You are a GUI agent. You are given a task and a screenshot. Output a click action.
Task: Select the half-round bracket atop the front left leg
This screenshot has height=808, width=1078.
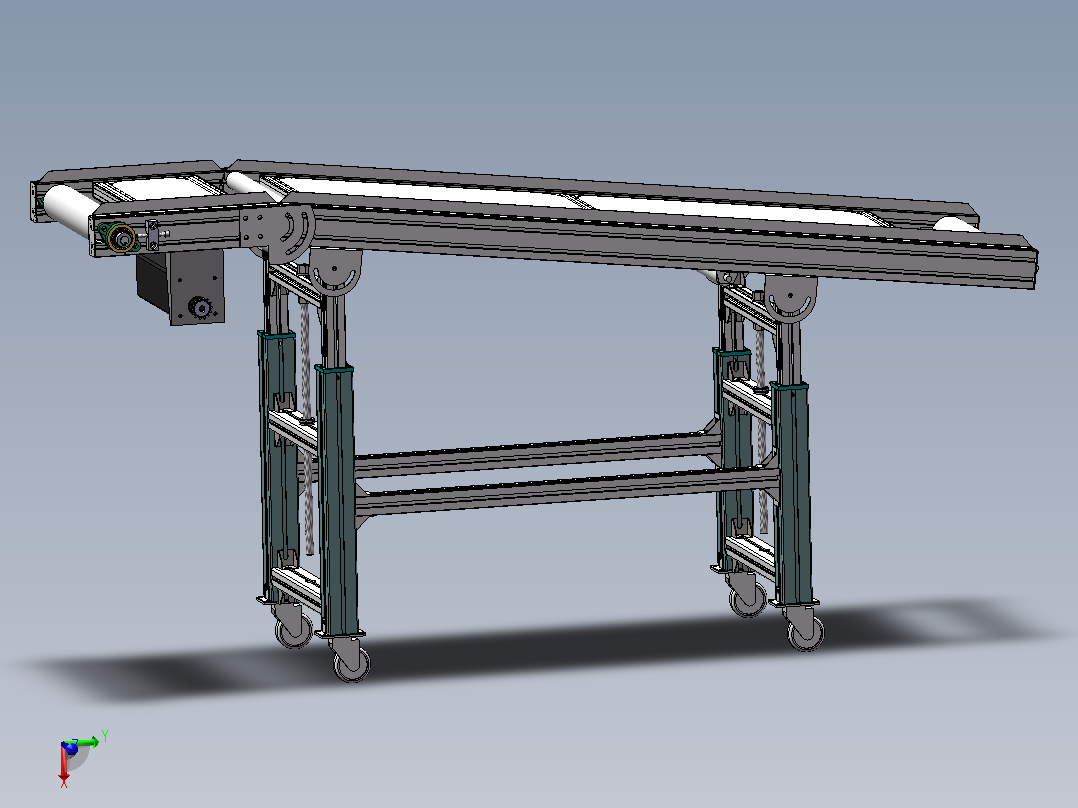pyautogui.click(x=336, y=272)
